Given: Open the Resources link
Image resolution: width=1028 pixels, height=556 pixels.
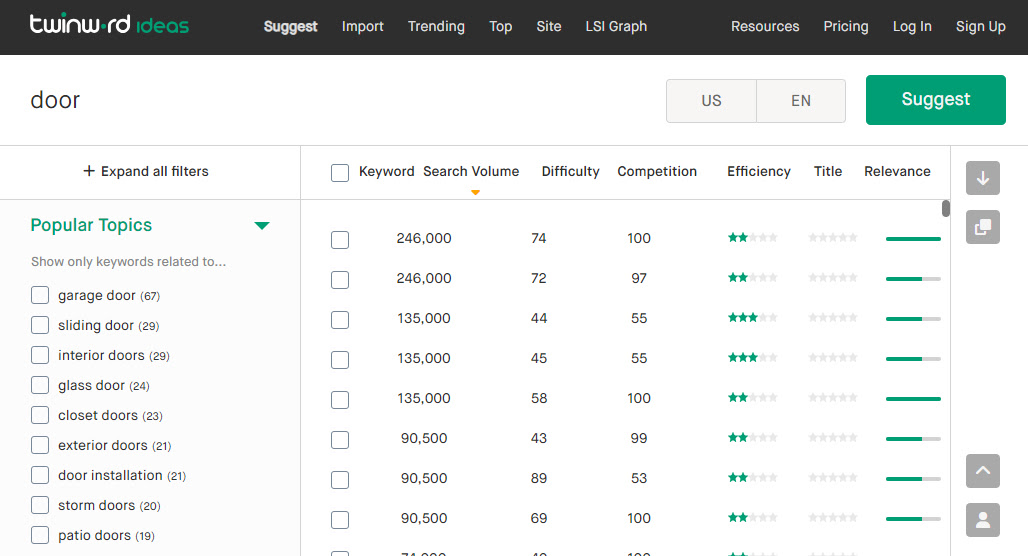Looking at the screenshot, I should coord(765,26).
